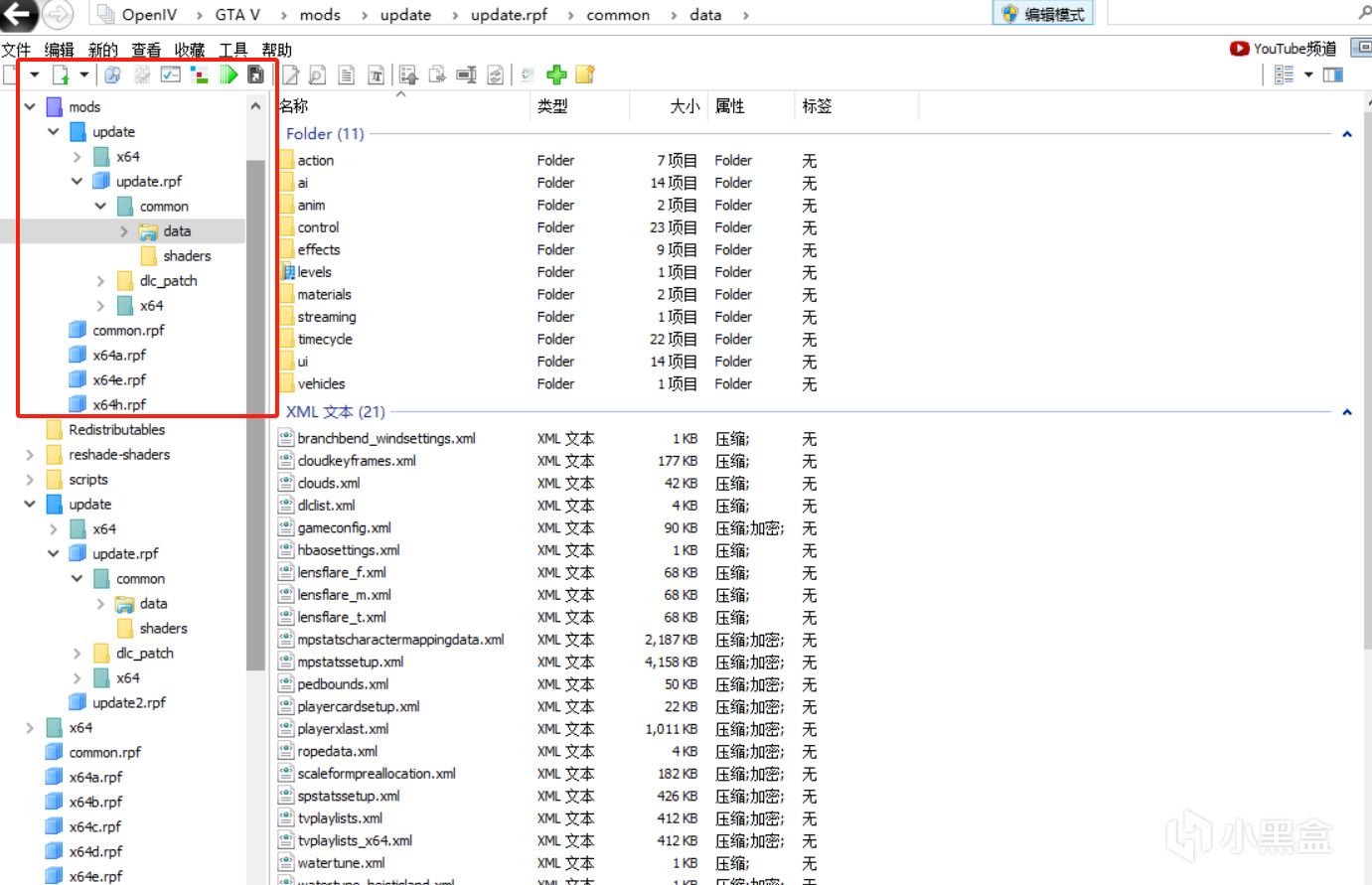Collapse the mods tree node

click(30, 106)
